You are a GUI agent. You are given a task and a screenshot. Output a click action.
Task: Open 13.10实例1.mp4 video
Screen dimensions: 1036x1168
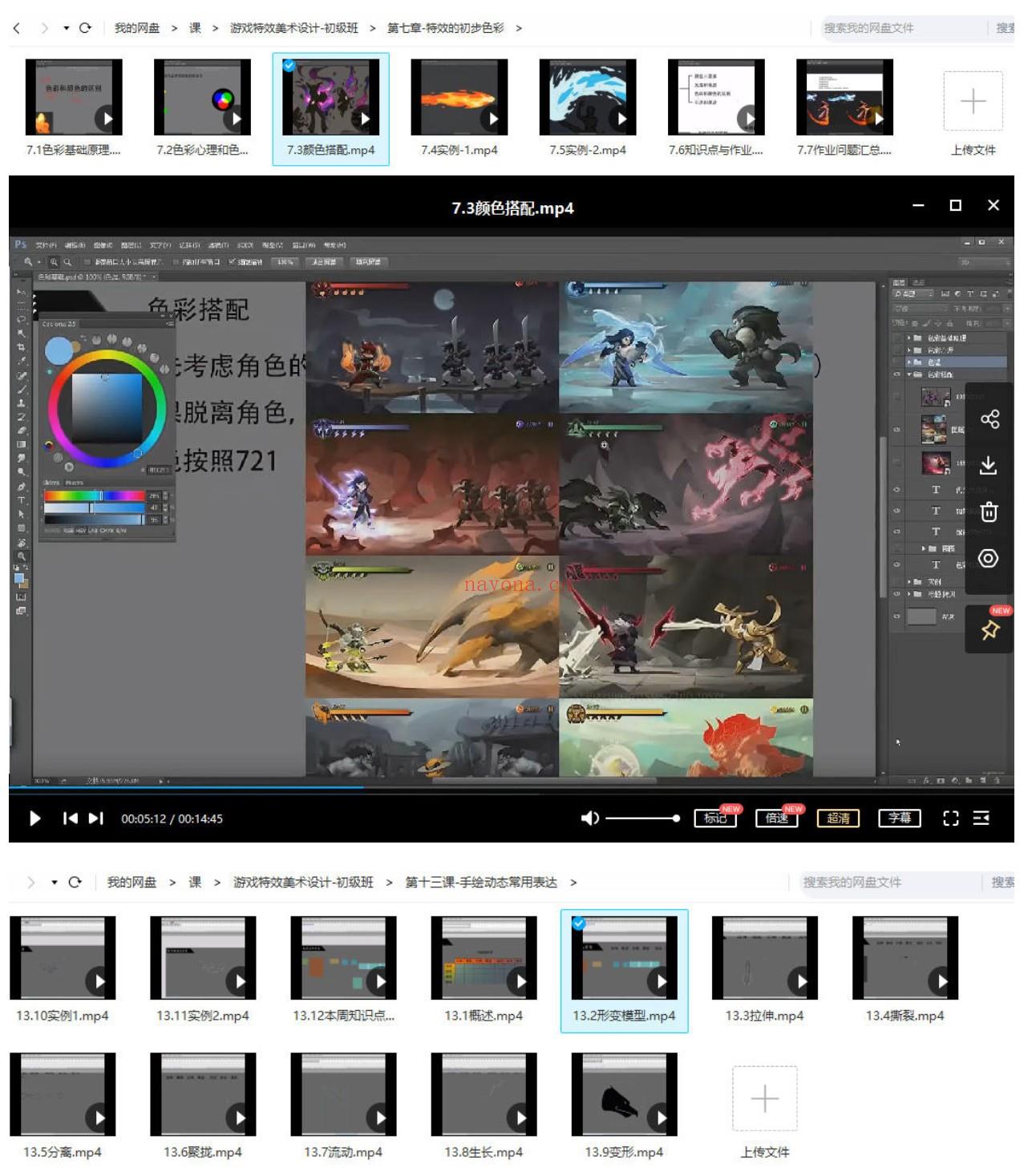pos(63,958)
